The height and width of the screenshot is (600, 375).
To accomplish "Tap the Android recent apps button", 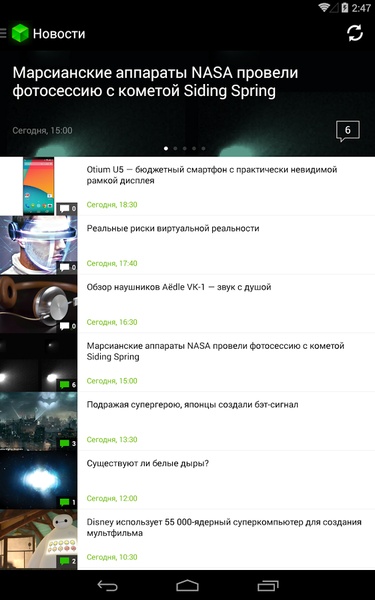I will (268, 585).
